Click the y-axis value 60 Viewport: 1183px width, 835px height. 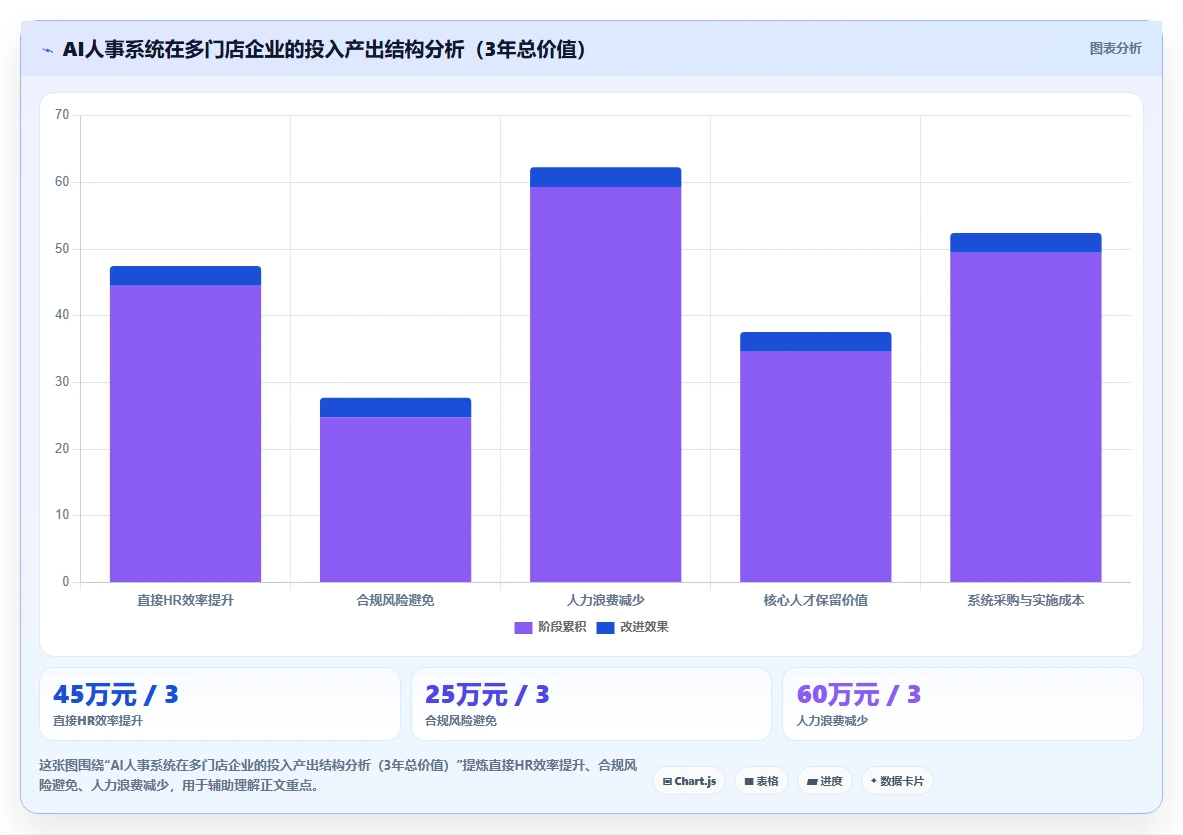[62, 182]
